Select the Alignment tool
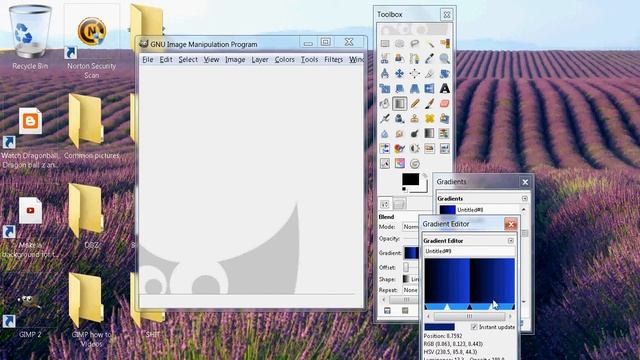 coord(414,73)
